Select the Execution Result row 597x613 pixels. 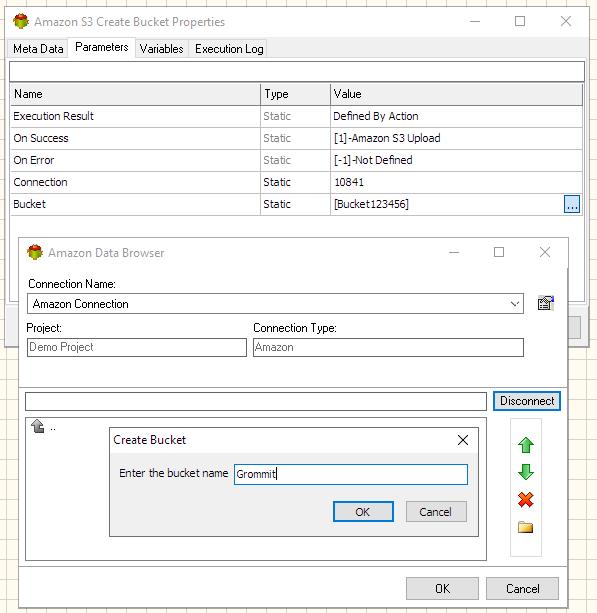pos(296,116)
